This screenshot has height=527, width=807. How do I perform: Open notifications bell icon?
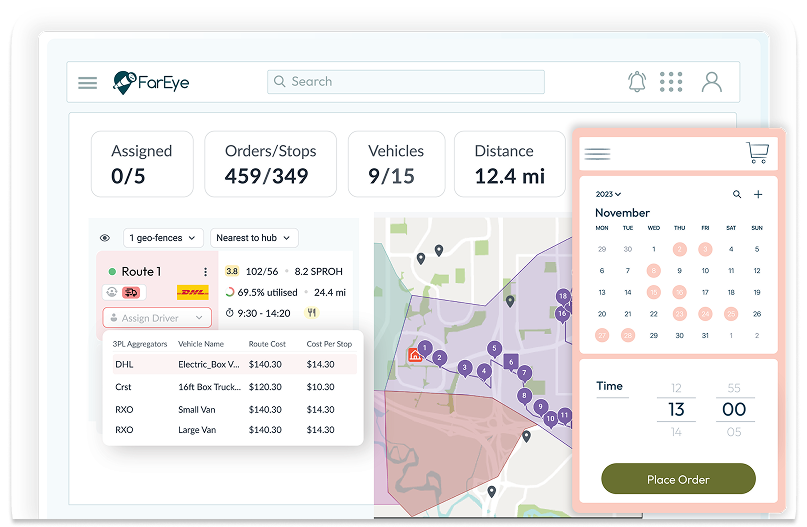637,82
